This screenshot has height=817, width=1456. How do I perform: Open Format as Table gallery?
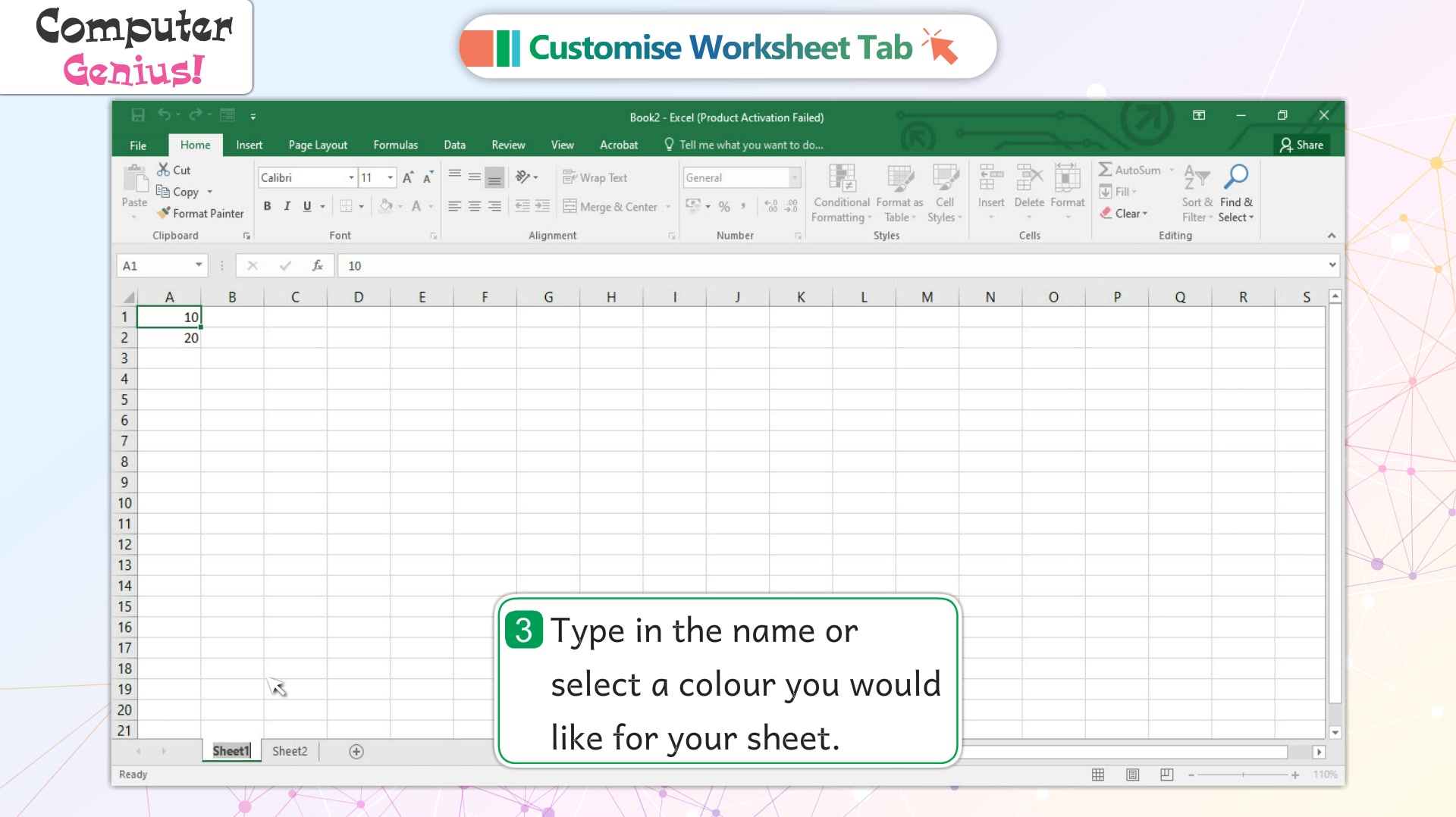[900, 193]
